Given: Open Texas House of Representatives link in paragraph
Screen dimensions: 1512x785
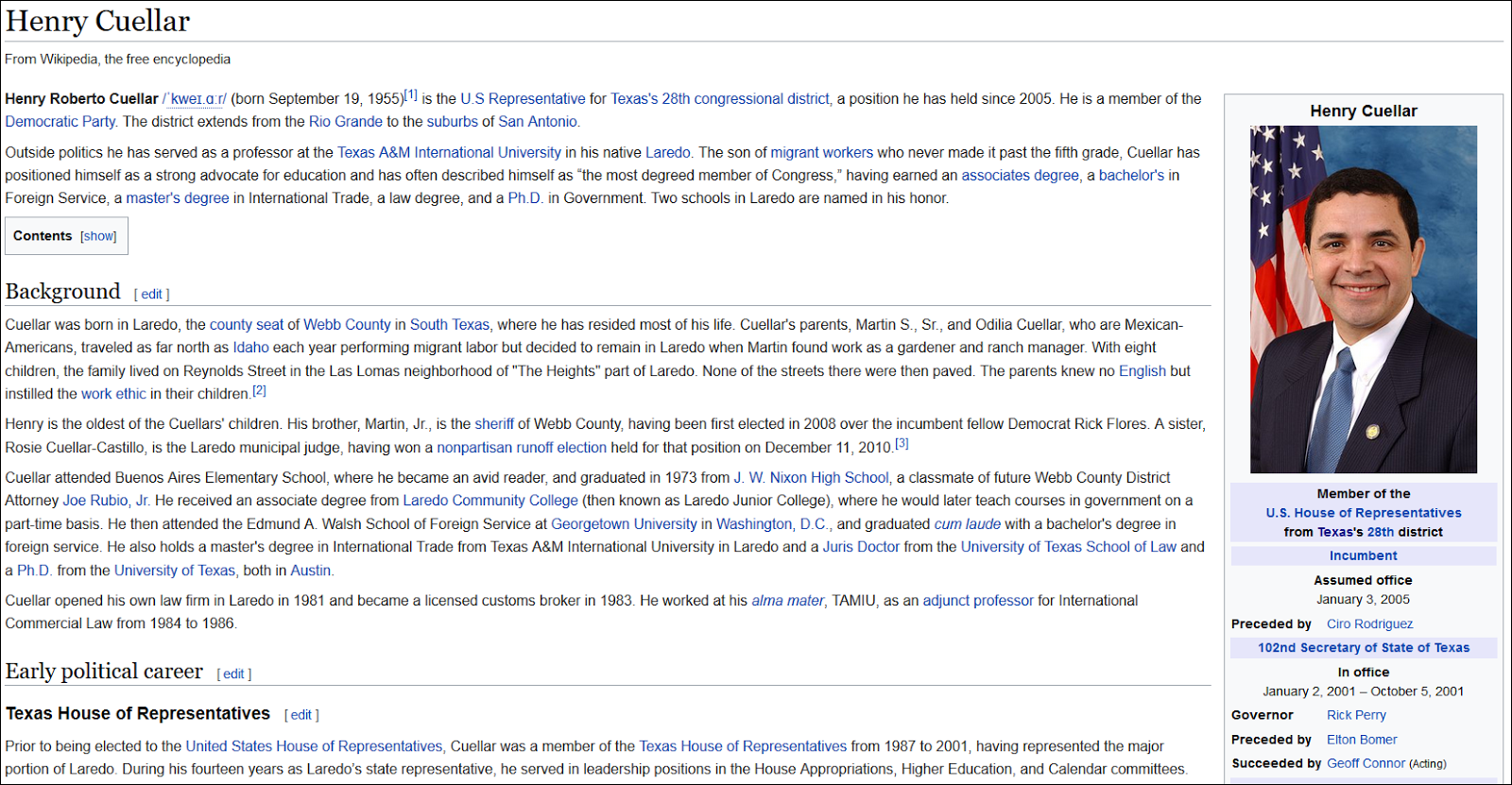Looking at the screenshot, I should [x=743, y=746].
